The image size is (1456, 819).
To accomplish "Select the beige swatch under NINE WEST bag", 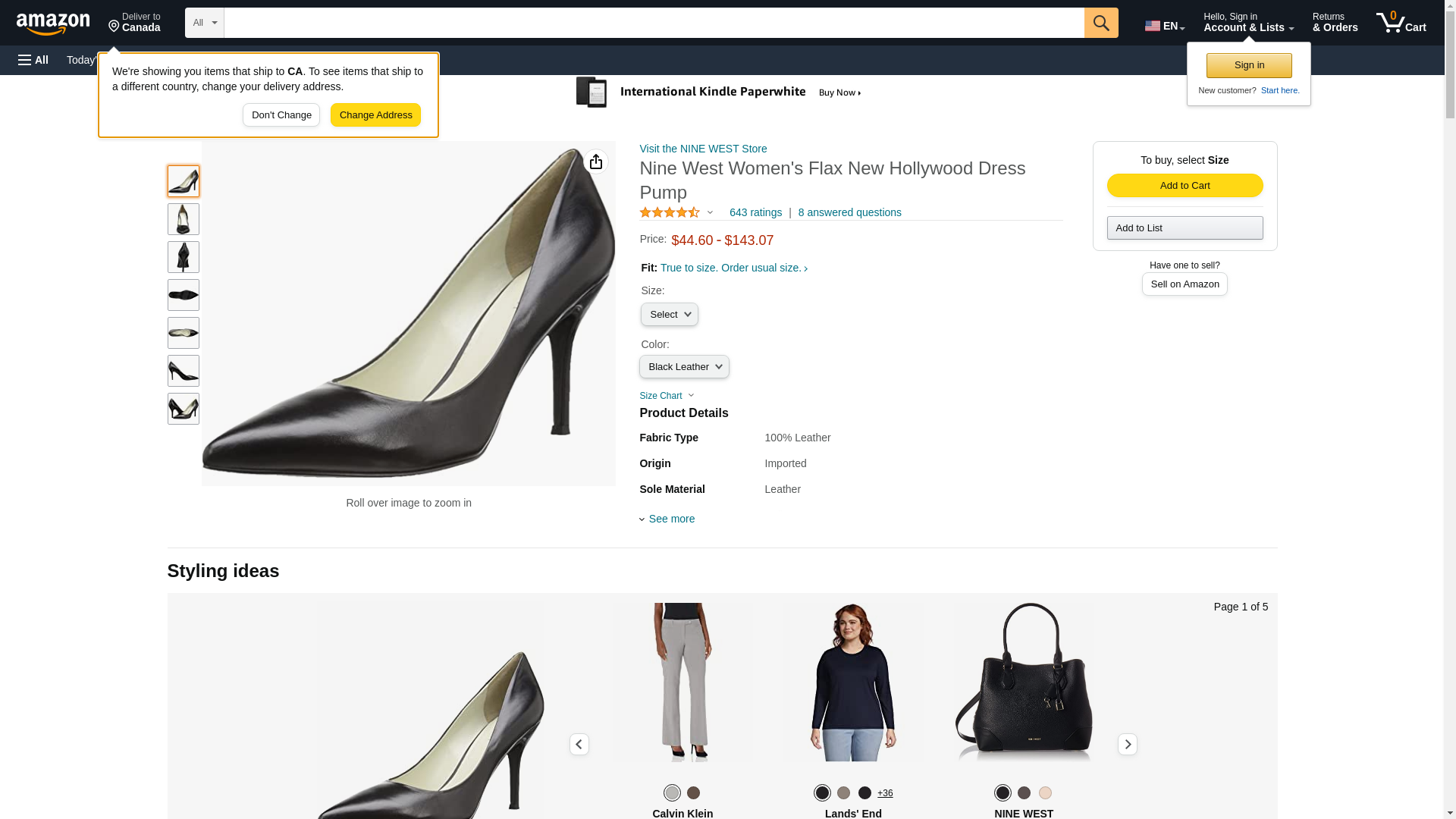I will (x=1045, y=792).
